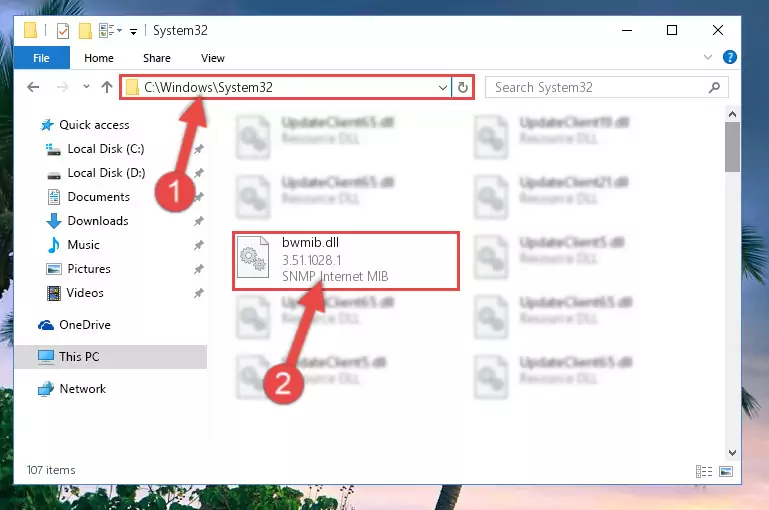Switch to Details view icon in status bar
Image resolution: width=769 pixels, height=510 pixels.
(x=704, y=471)
